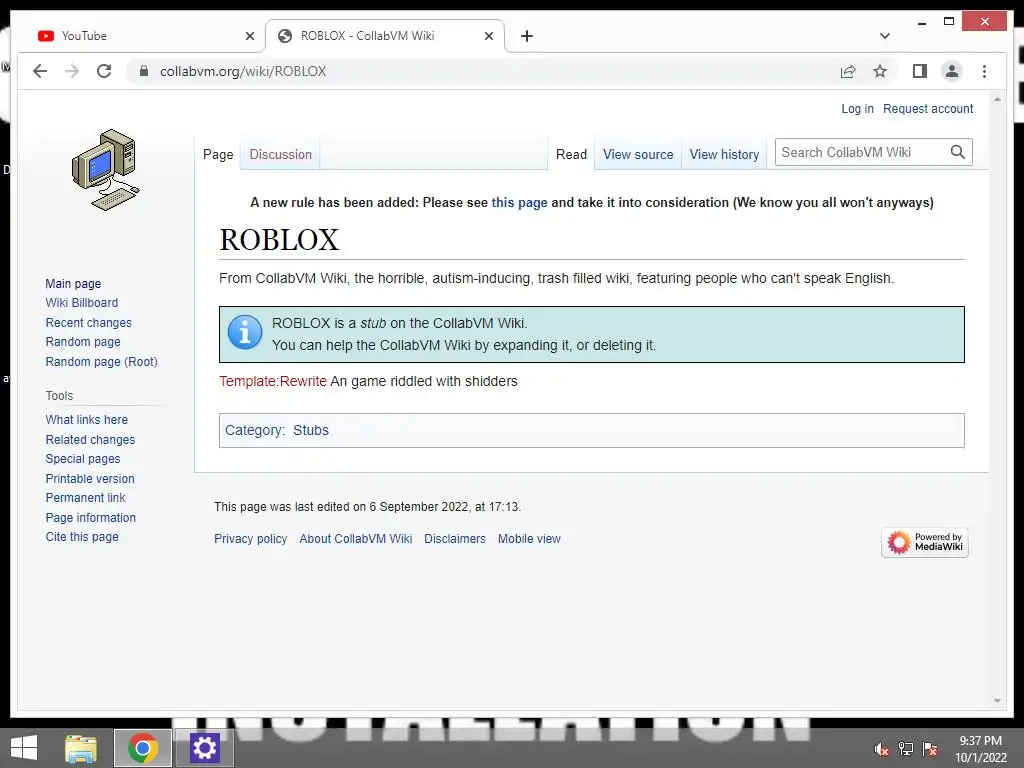Open Recent changes in sidebar
The image size is (1024, 768).
click(x=88, y=323)
